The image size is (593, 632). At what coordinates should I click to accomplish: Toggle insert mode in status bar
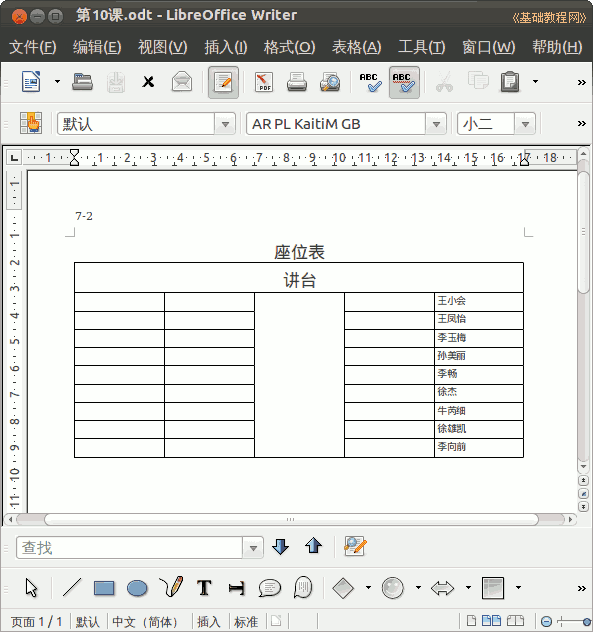coord(209,622)
